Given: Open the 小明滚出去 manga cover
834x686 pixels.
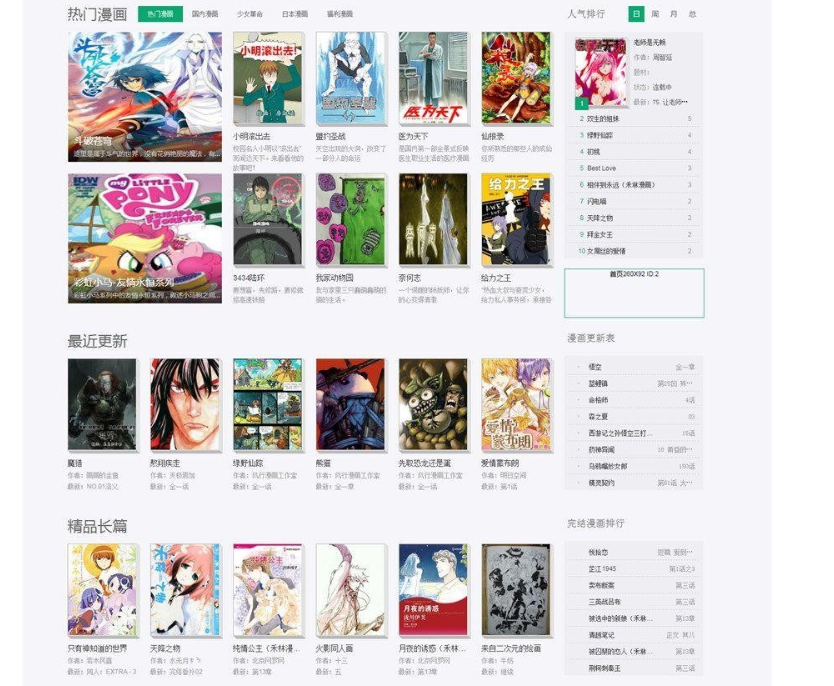Looking at the screenshot, I should pyautogui.click(x=267, y=79).
